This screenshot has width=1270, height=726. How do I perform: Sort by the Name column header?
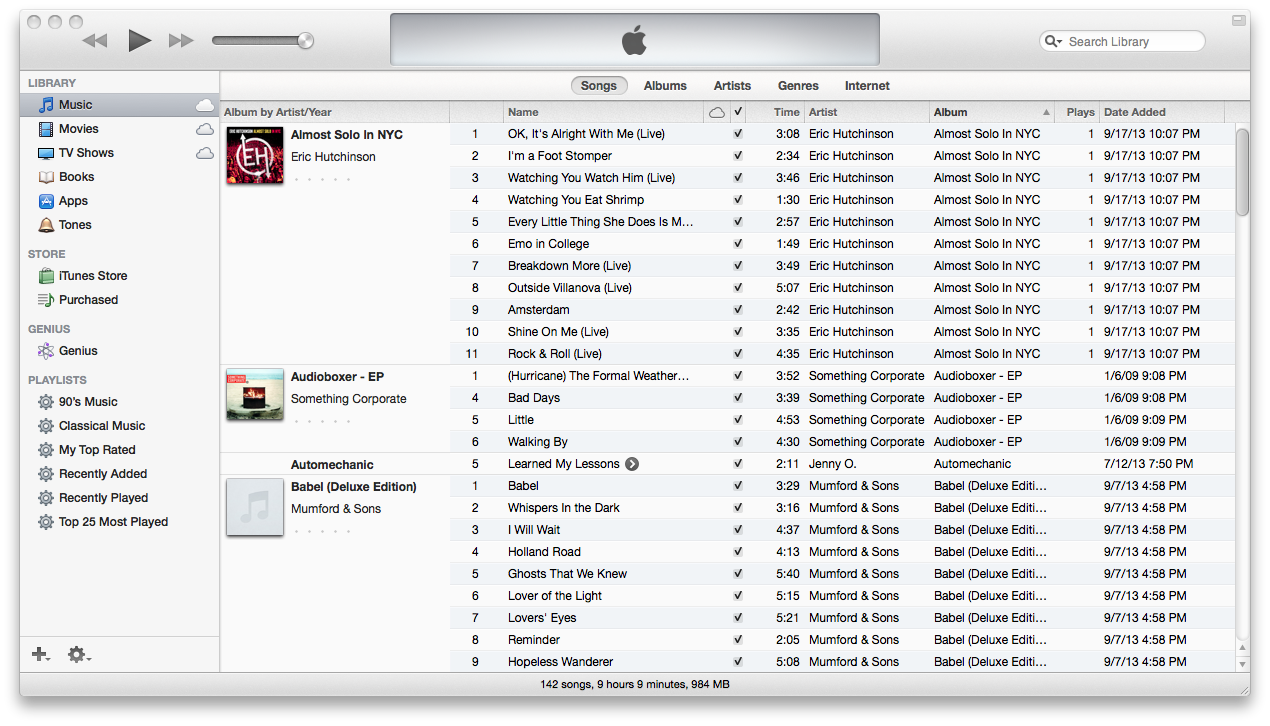click(x=604, y=113)
